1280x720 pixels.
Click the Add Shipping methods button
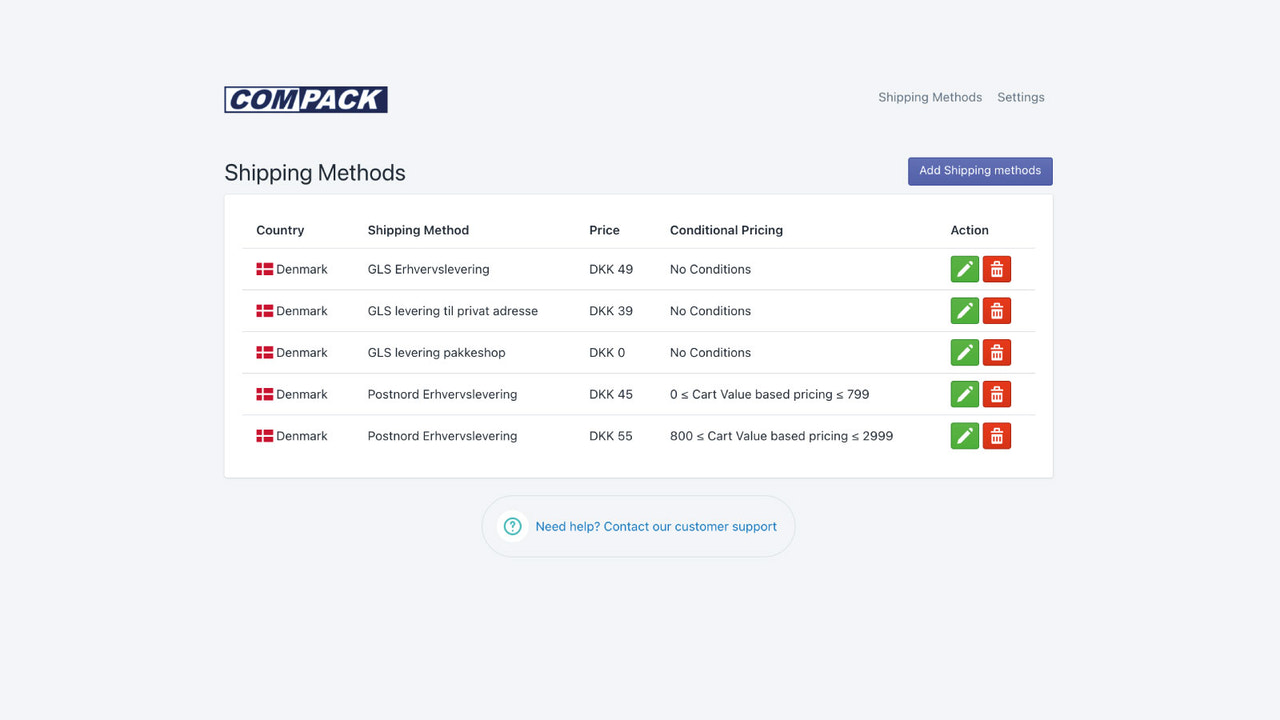pyautogui.click(x=980, y=171)
